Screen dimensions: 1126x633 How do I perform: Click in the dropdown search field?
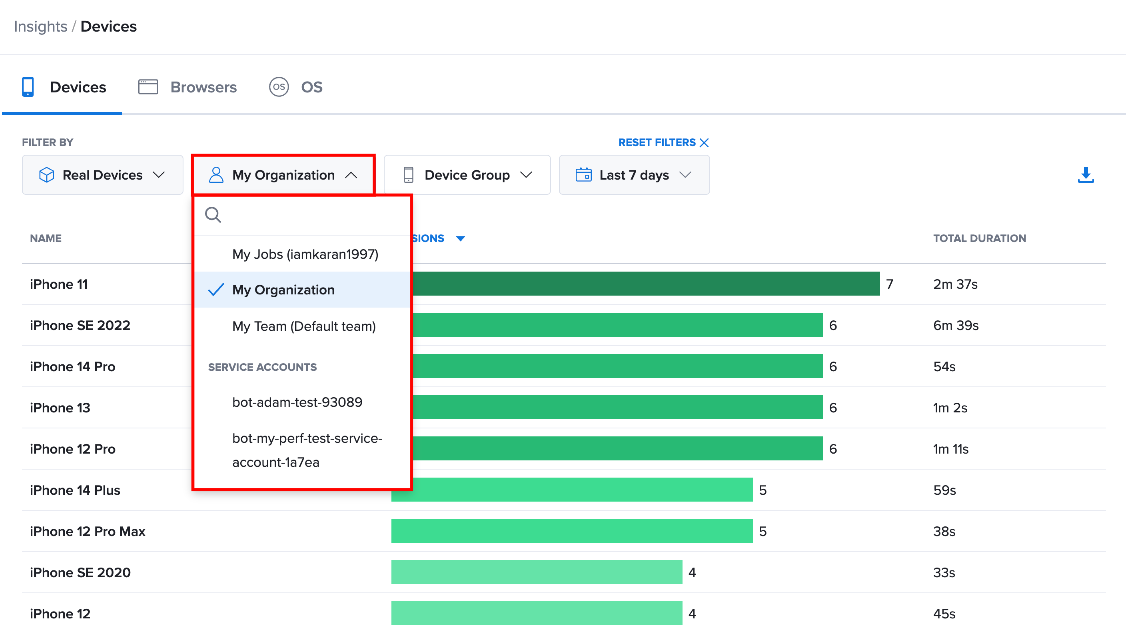[302, 215]
